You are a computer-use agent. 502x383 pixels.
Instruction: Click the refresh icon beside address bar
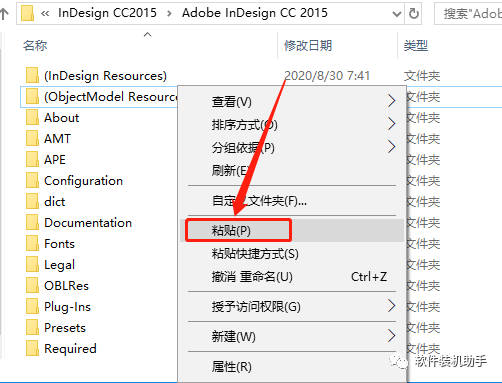(413, 13)
